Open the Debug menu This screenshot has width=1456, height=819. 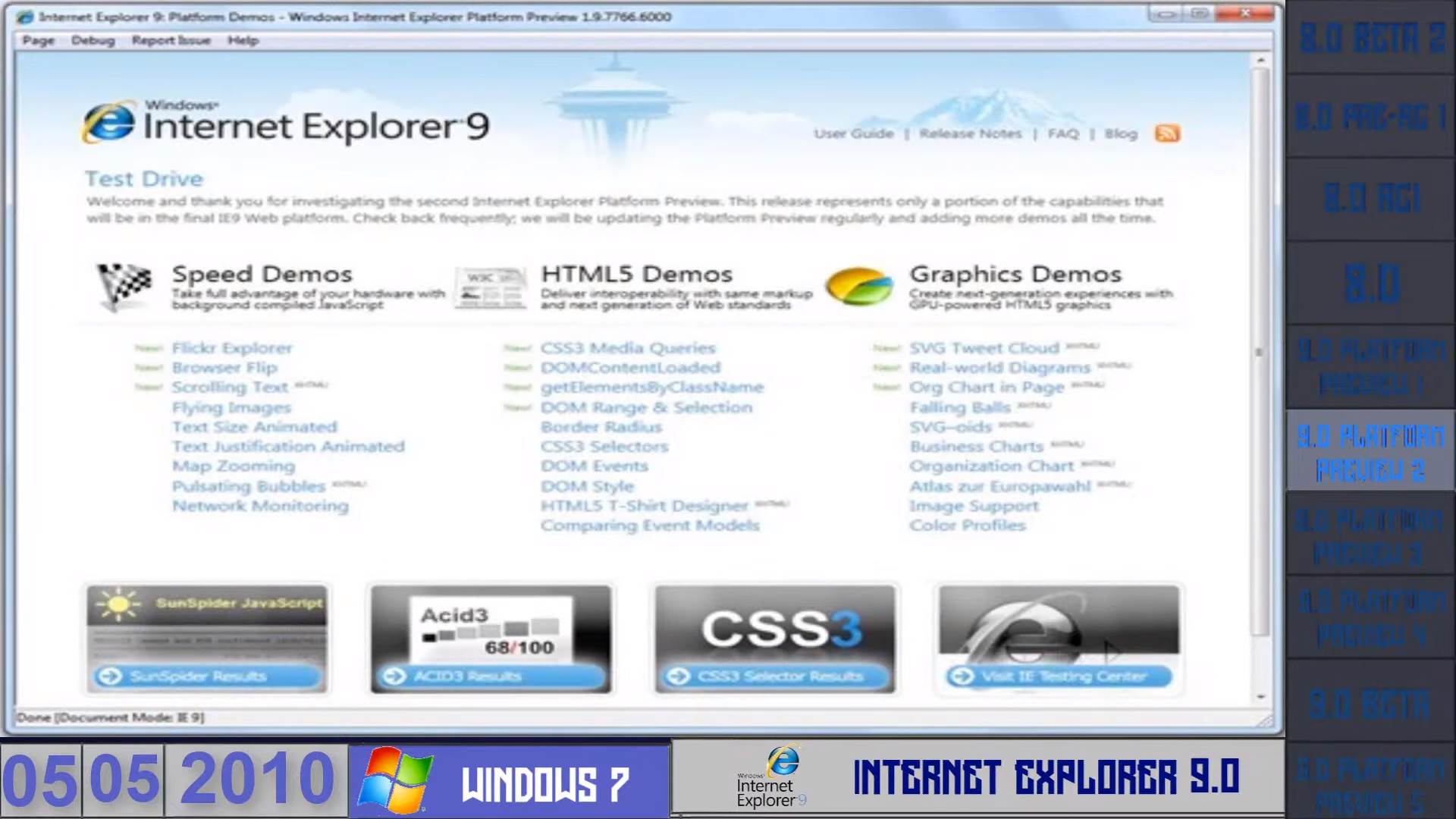[x=93, y=40]
